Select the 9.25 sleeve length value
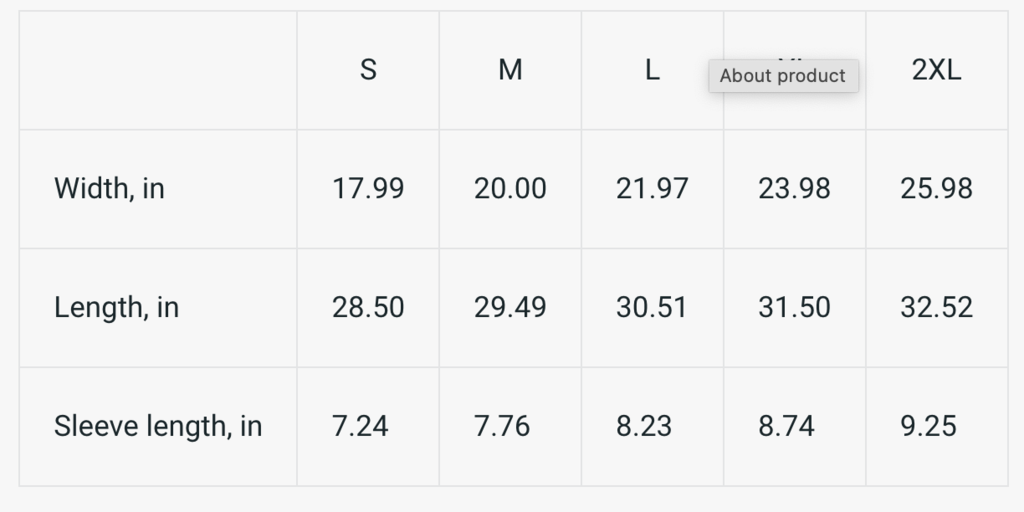 click(928, 426)
